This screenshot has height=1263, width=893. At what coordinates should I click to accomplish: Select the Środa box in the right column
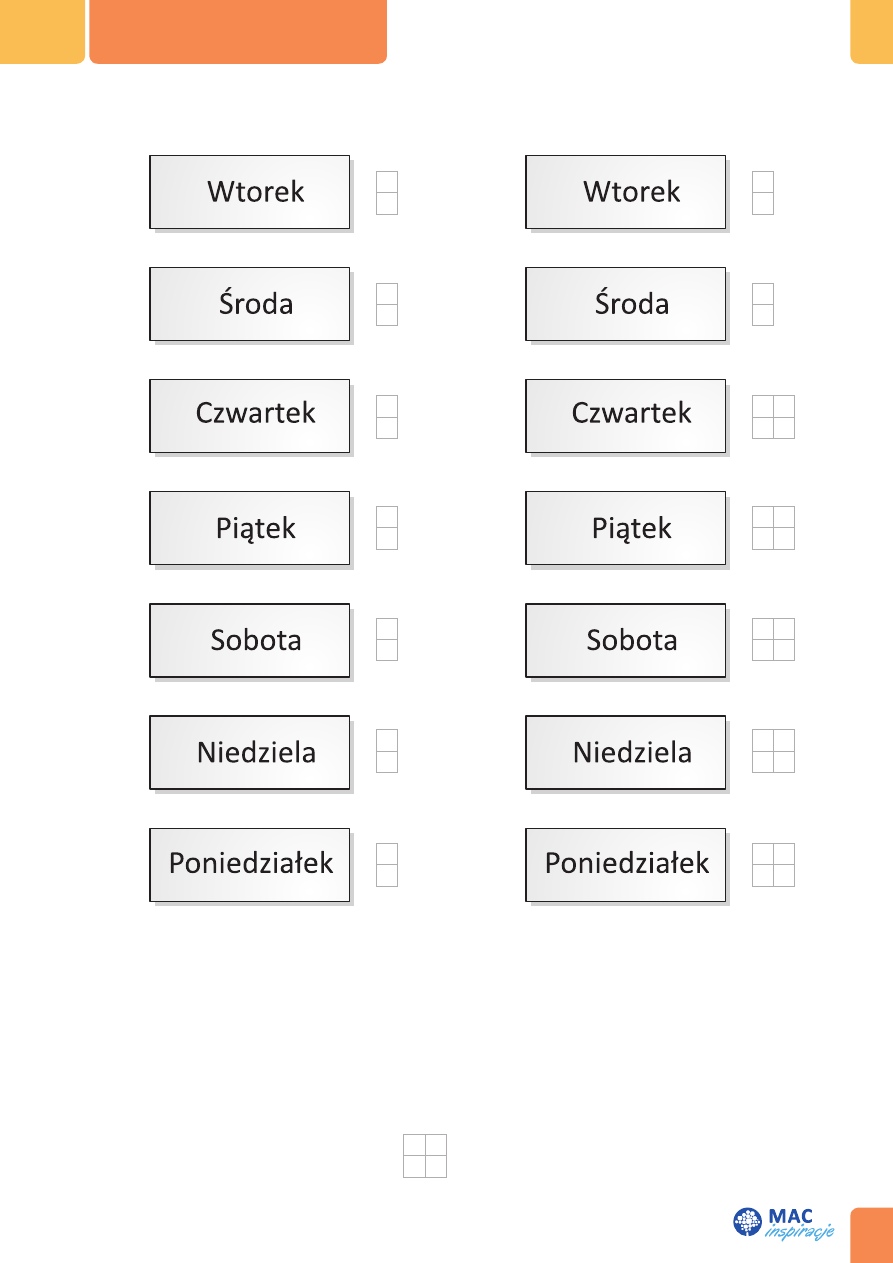[x=626, y=304]
